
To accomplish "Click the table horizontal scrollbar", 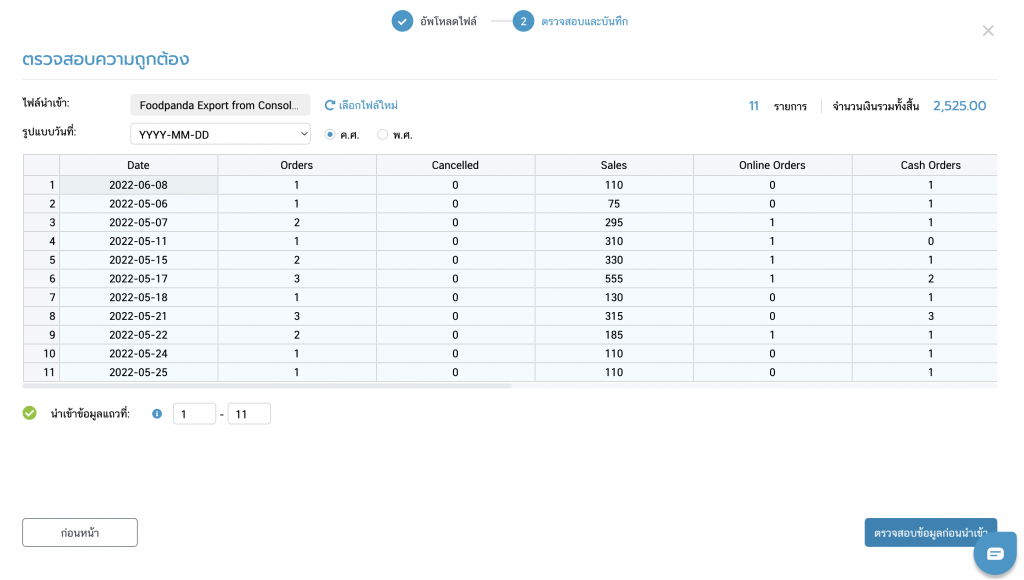I will (x=267, y=386).
